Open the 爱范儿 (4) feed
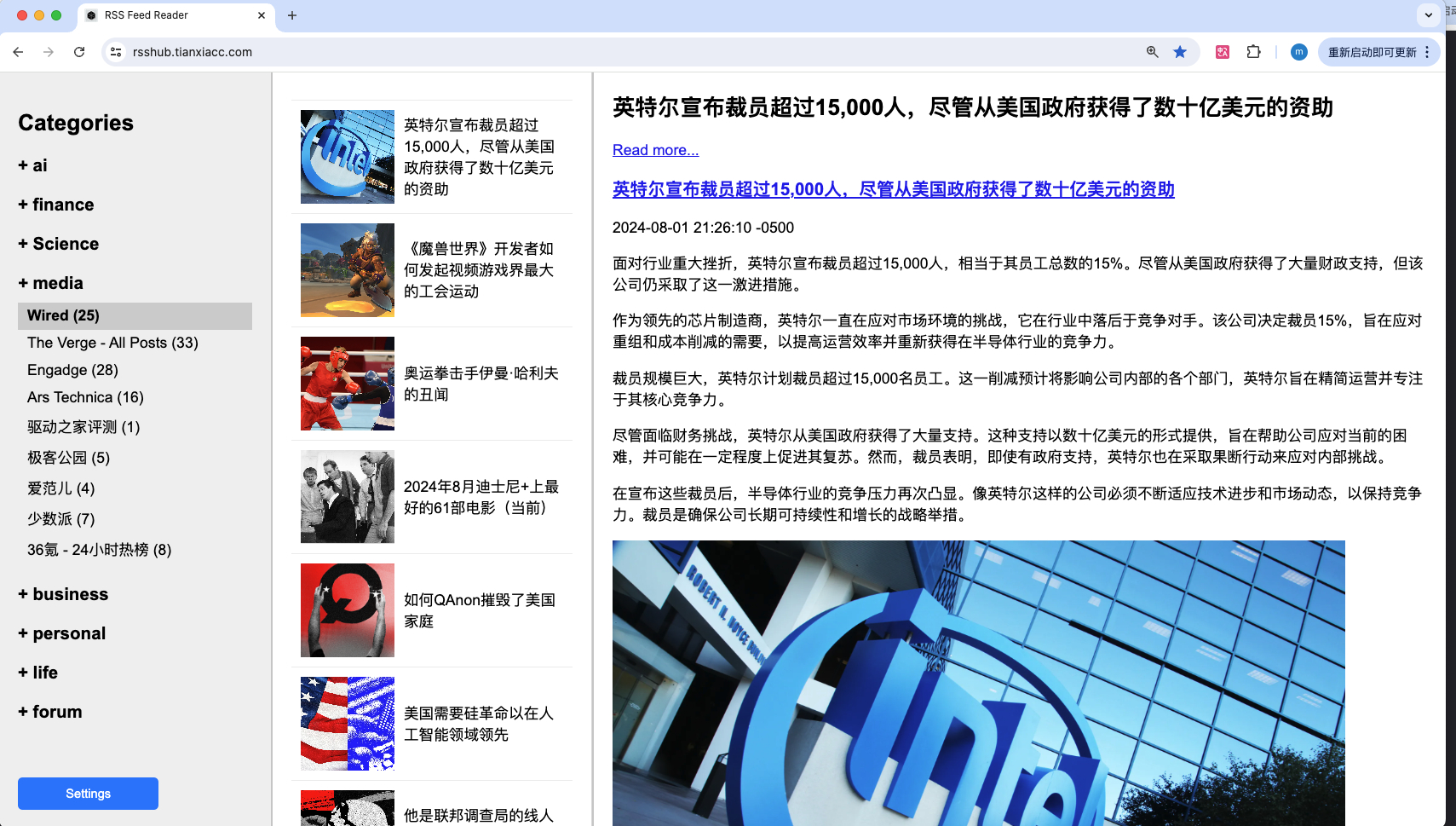 pos(61,488)
